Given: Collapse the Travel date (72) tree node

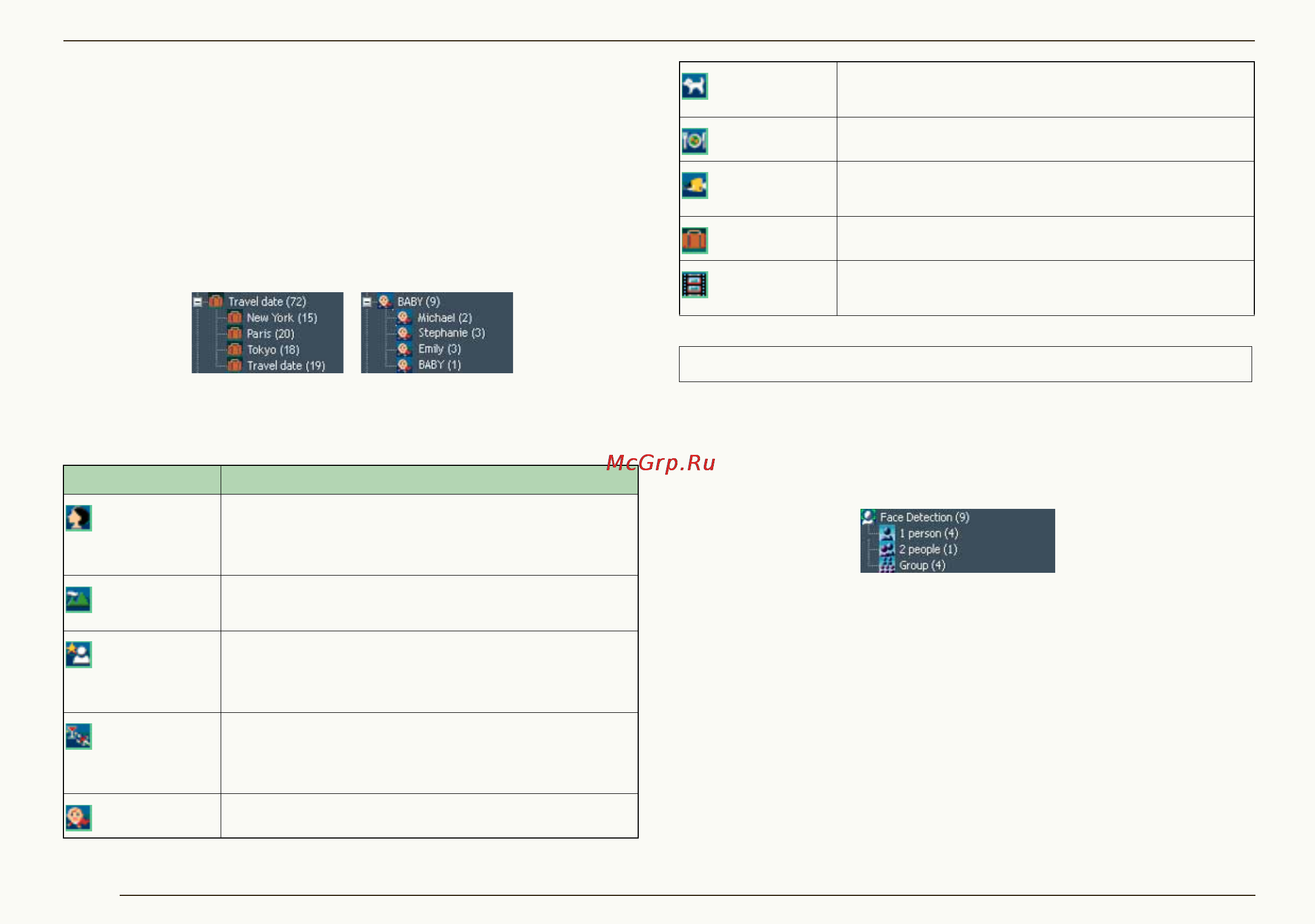Looking at the screenshot, I should coord(197,302).
